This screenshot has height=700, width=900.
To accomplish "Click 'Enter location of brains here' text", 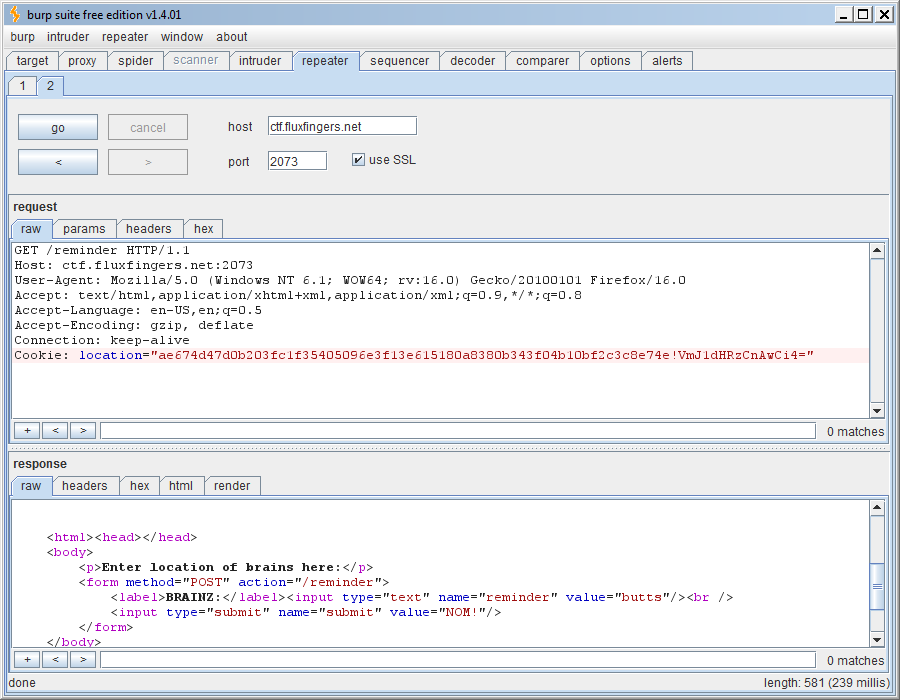I will [x=221, y=567].
